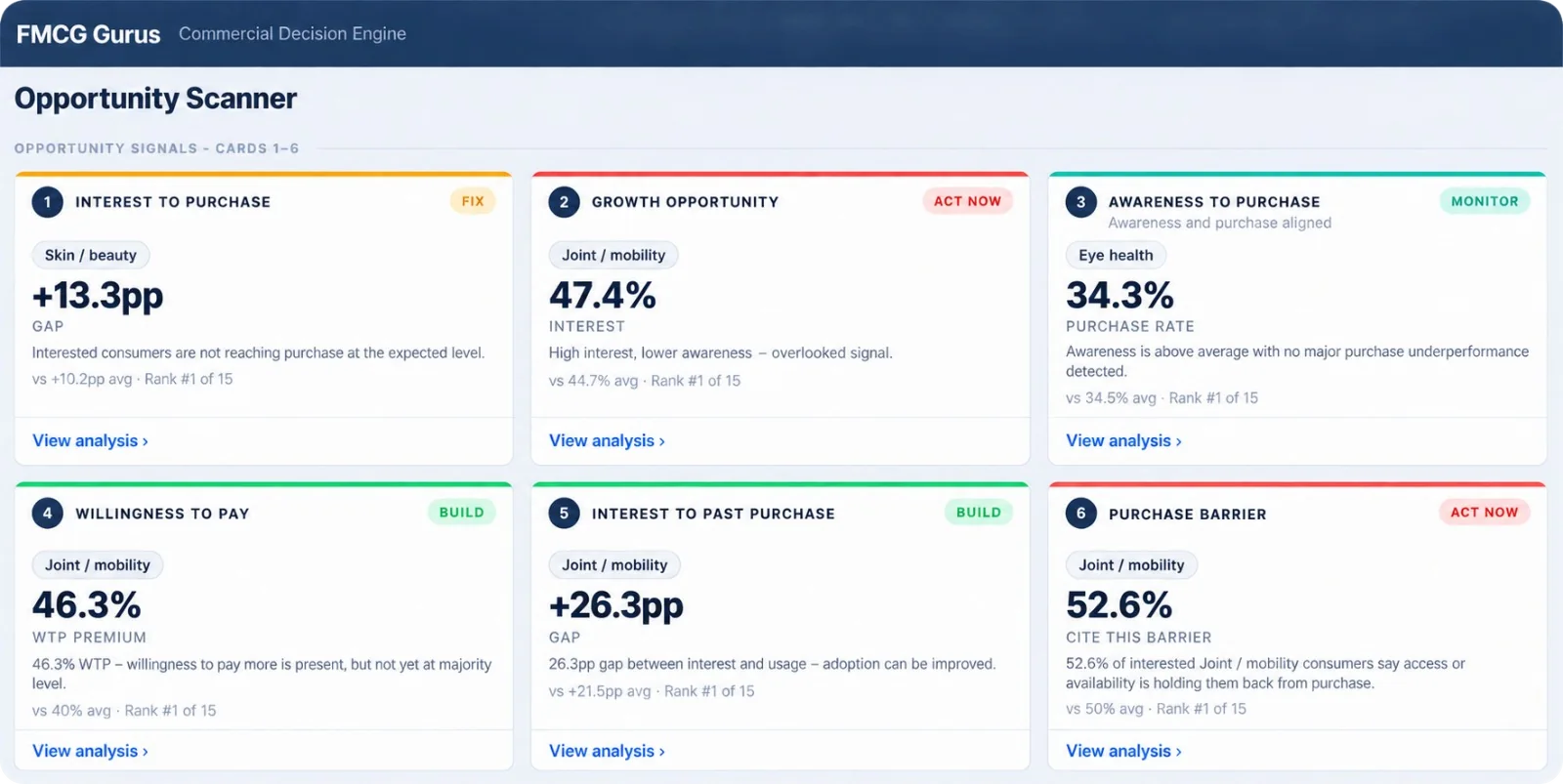Click the INTEREST TO PURCHASE card title
Image resolution: width=1563 pixels, height=784 pixels.
click(173, 202)
